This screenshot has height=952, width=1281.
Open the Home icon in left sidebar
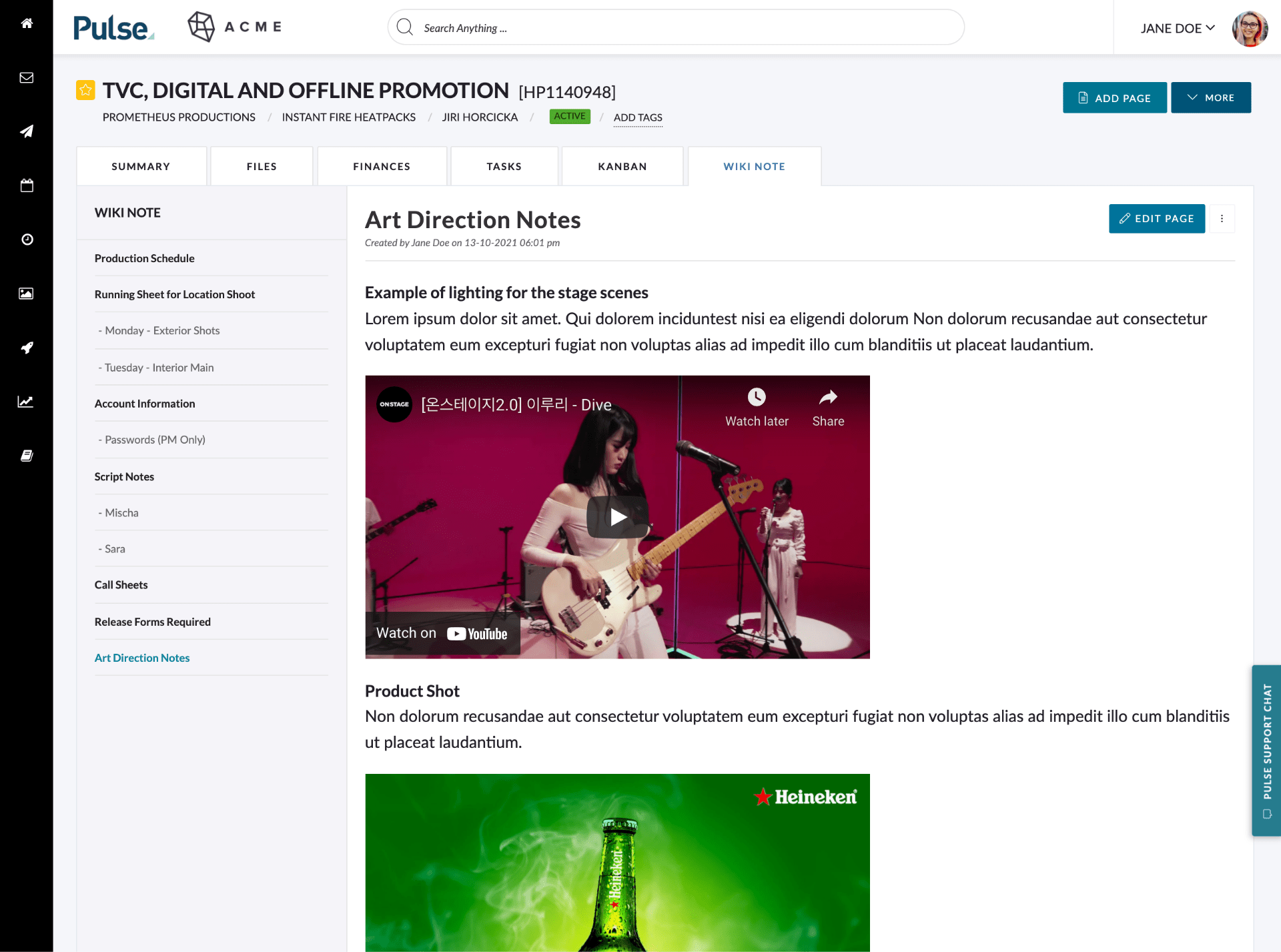point(27,23)
